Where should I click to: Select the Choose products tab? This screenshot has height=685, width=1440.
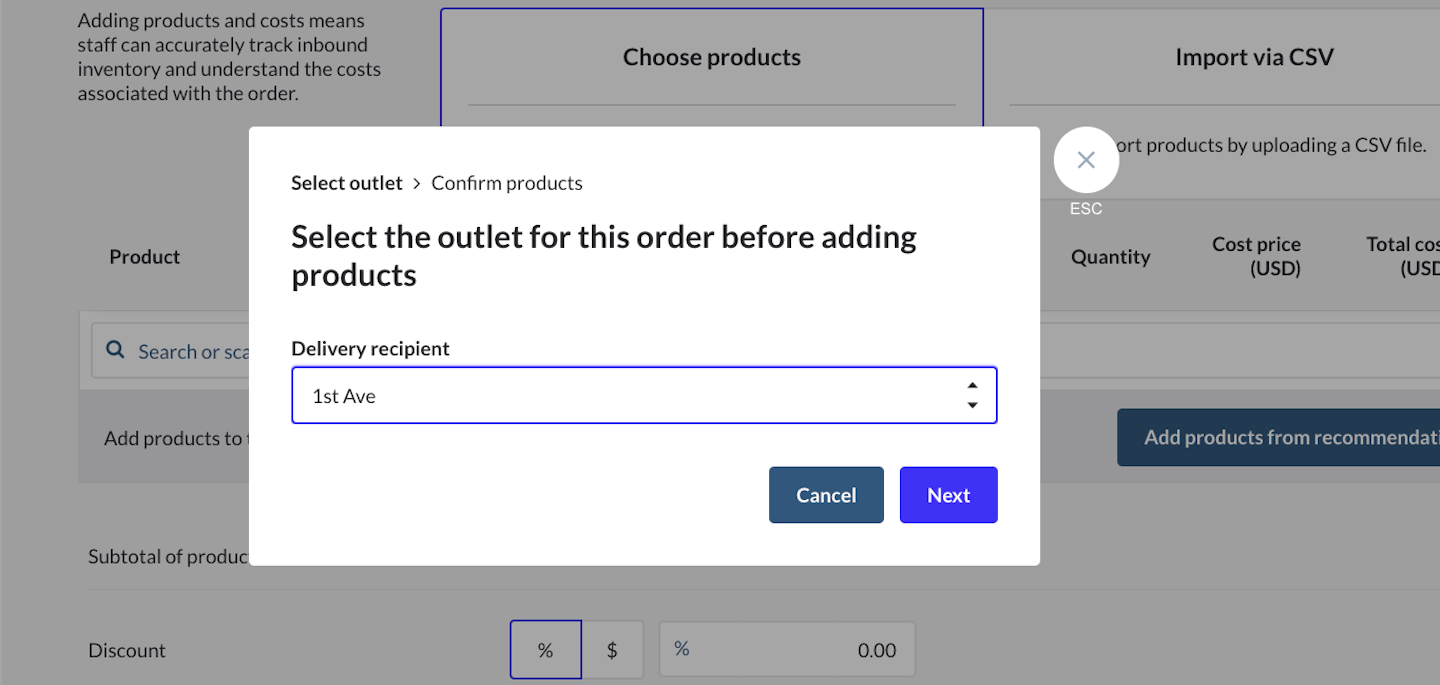(x=711, y=58)
